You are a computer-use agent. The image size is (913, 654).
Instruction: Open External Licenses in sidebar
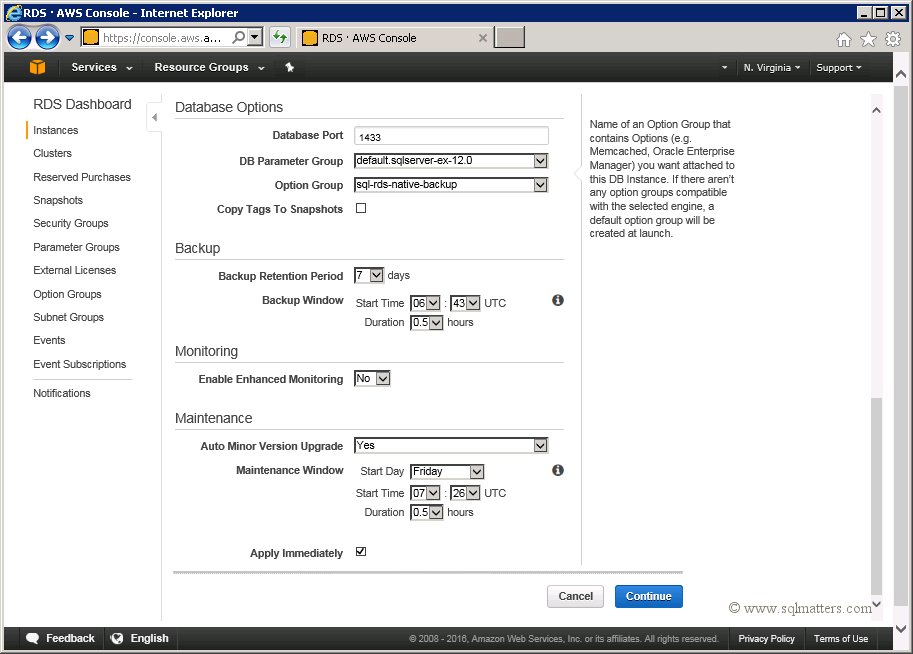pyautogui.click(x=75, y=270)
